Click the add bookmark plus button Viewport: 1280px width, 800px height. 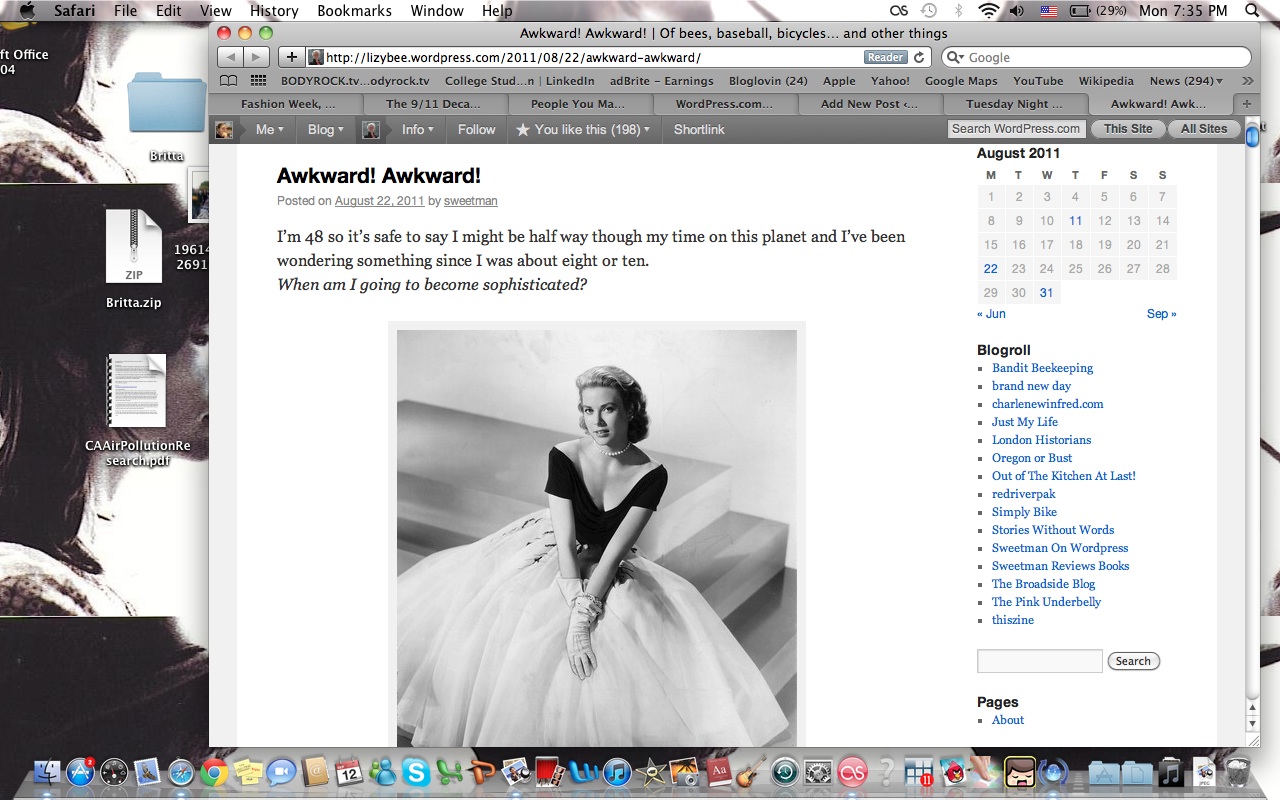click(291, 57)
